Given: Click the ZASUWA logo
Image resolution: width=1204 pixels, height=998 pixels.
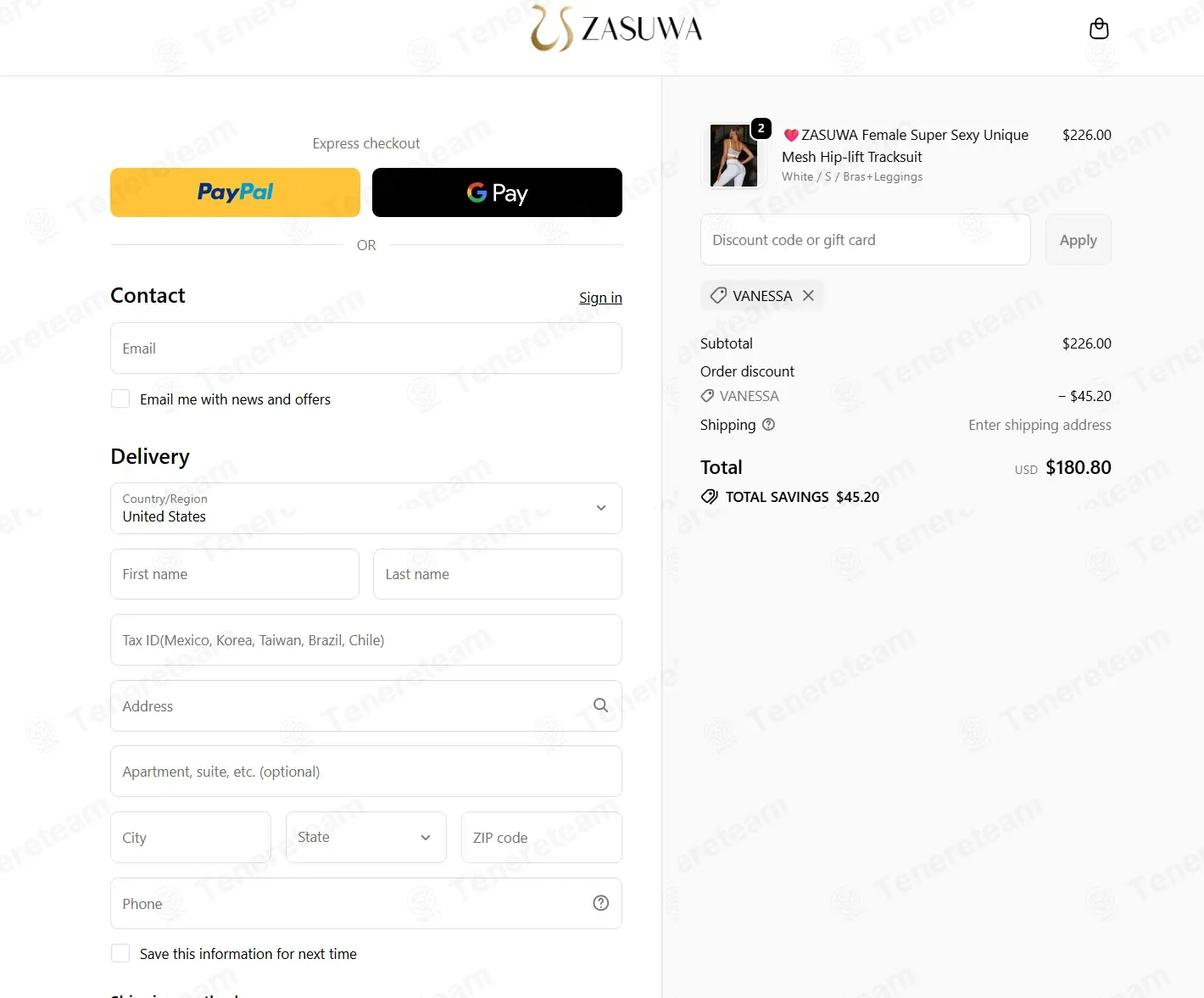Looking at the screenshot, I should click(x=616, y=28).
